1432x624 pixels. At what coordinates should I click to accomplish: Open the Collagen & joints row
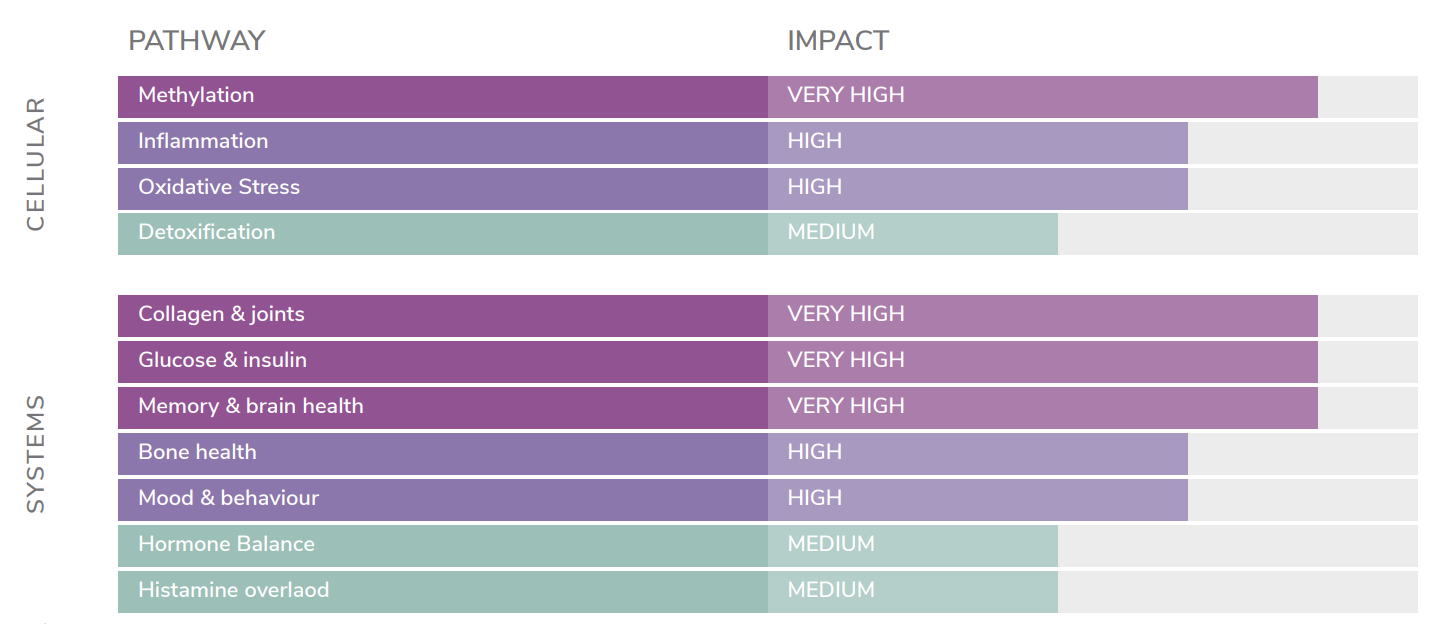[x=767, y=316]
